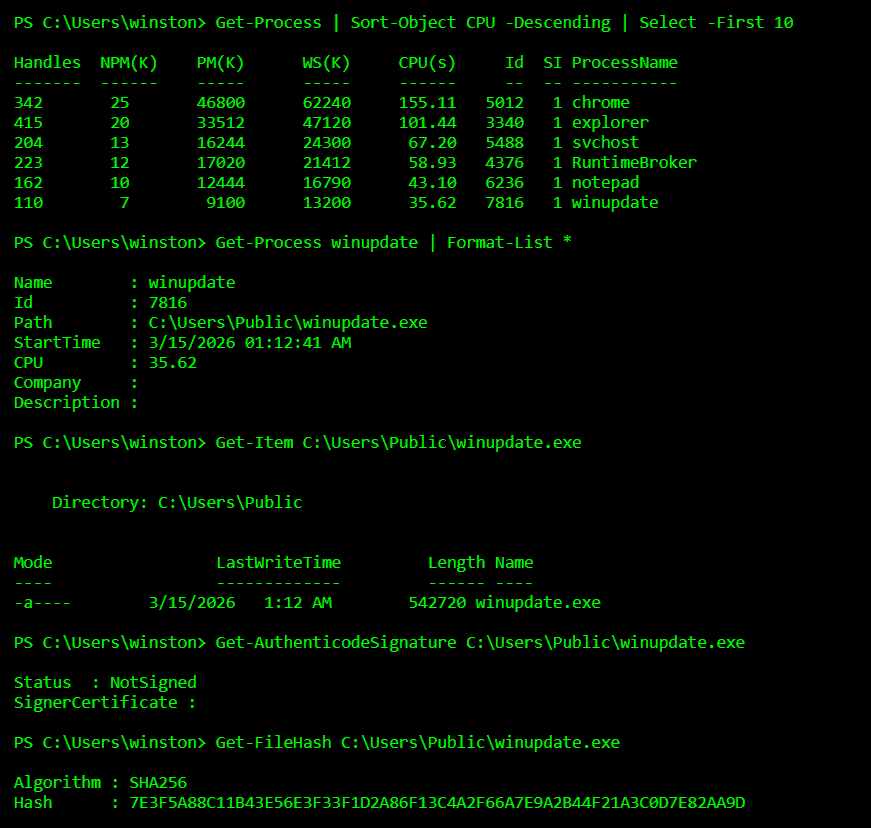Screen dimensions: 871x828
Task: Click the CPU(s) column header
Action: [427, 63]
